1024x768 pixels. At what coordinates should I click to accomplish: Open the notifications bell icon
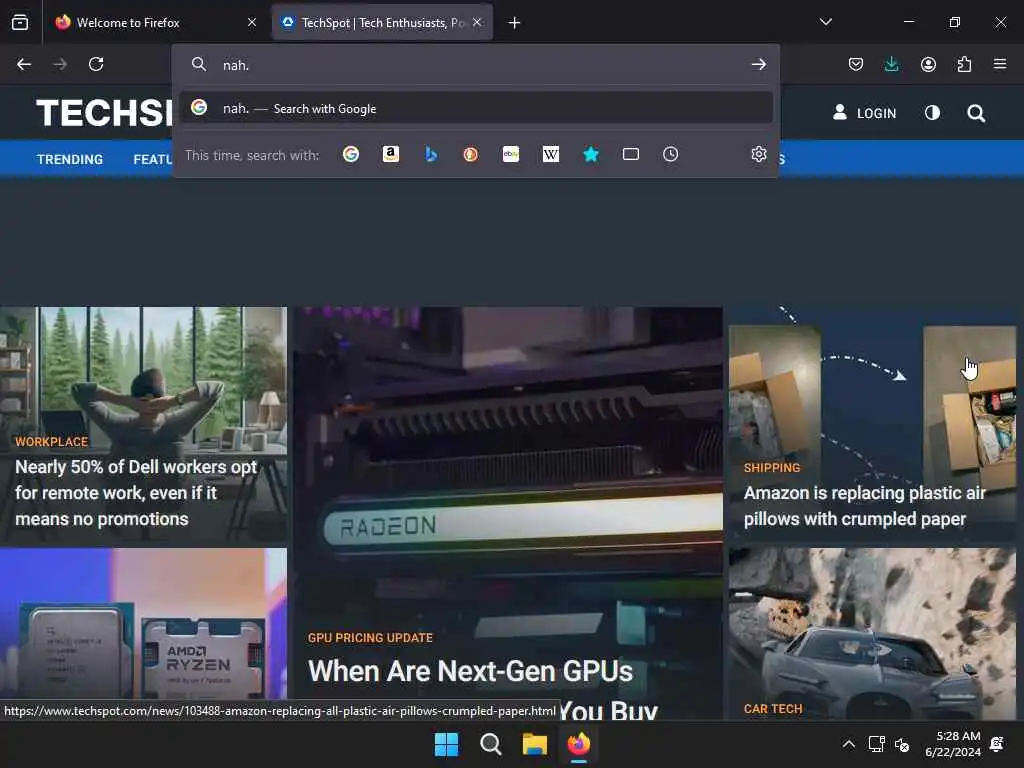[997, 744]
